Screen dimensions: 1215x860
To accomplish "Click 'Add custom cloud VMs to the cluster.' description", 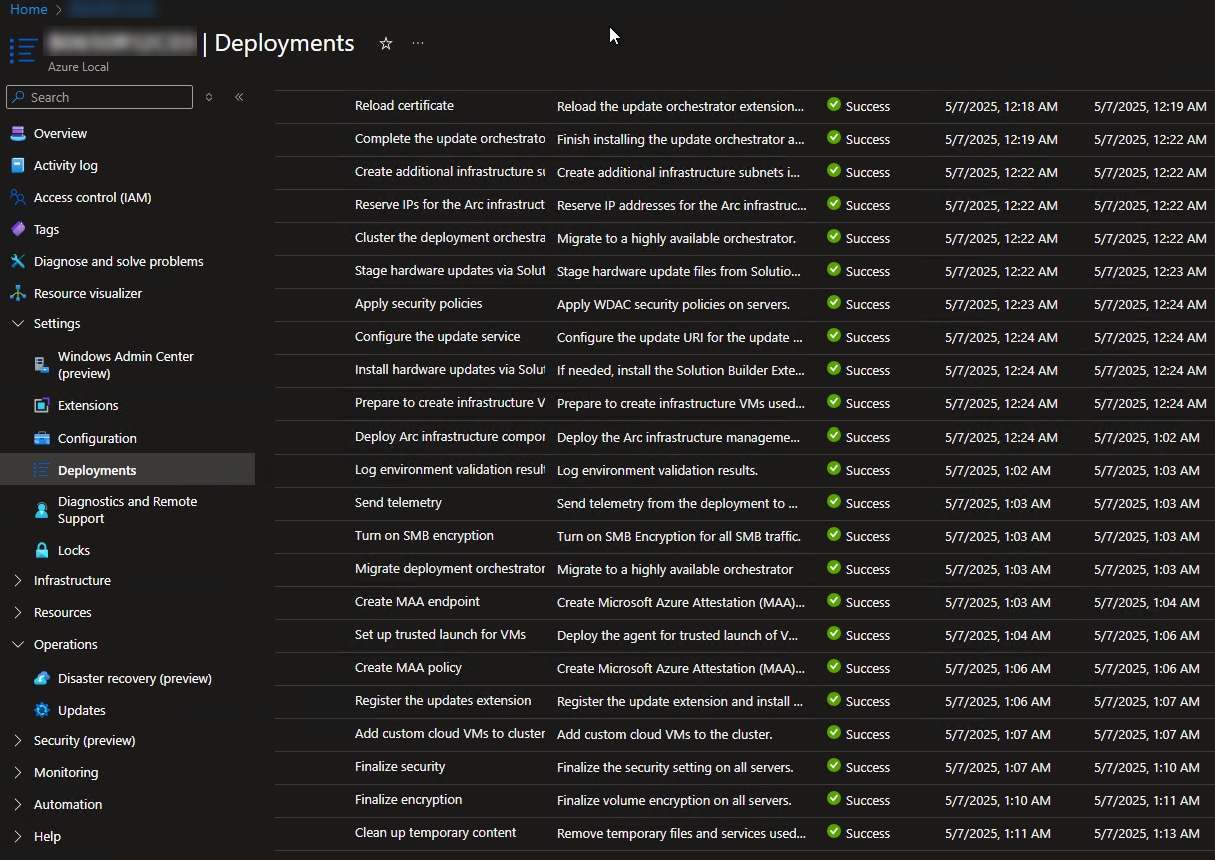I will coord(665,734).
